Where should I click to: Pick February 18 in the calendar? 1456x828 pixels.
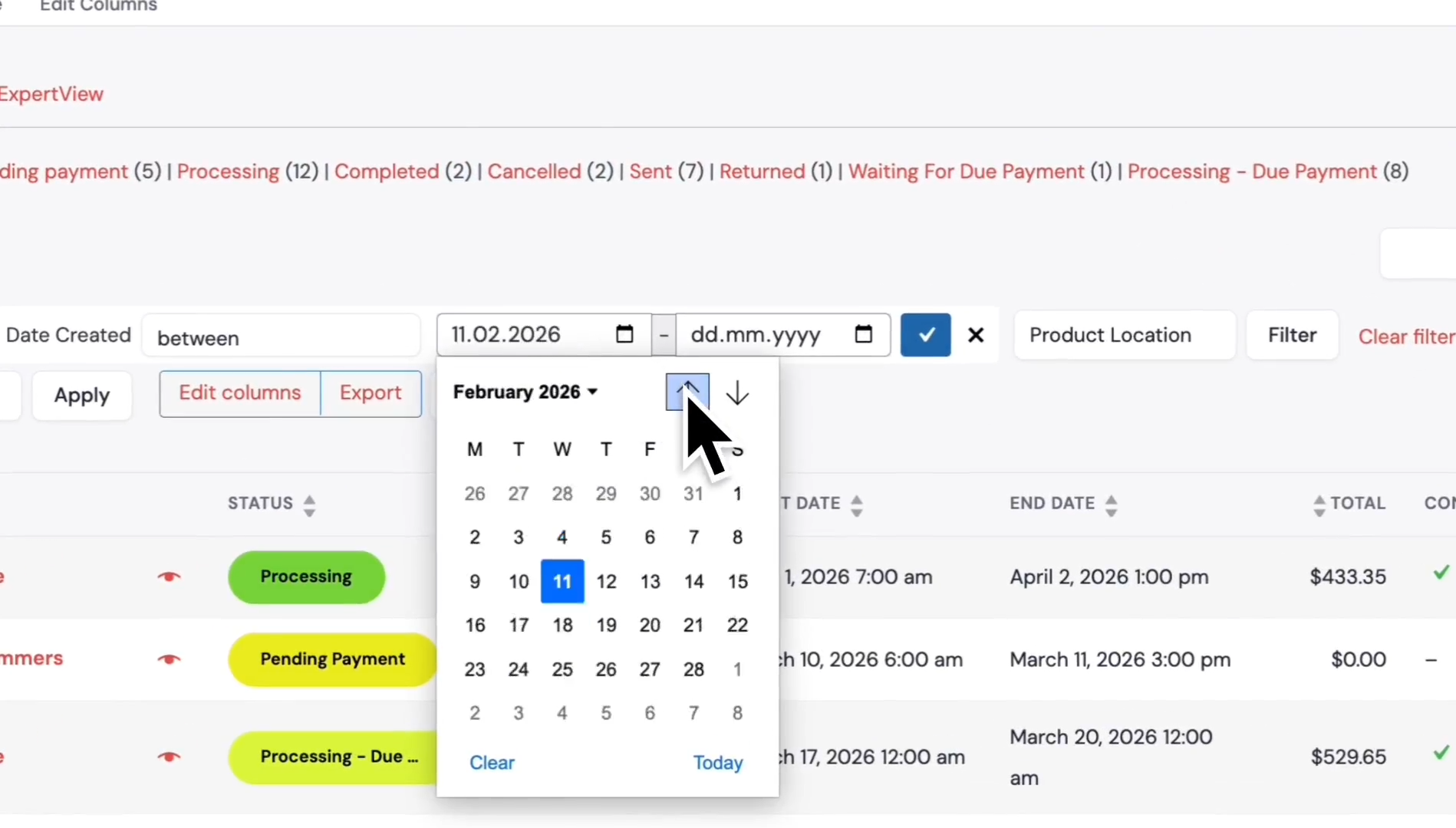point(562,626)
